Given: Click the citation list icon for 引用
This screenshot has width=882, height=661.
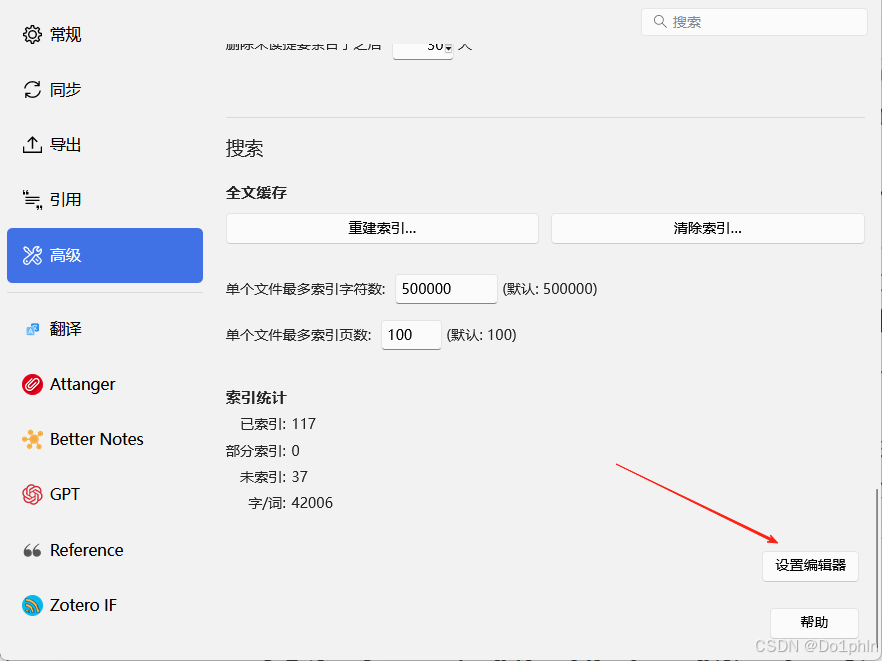Looking at the screenshot, I should point(32,200).
